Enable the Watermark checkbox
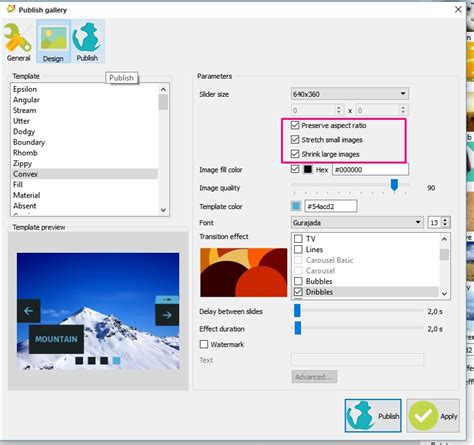 [x=204, y=344]
